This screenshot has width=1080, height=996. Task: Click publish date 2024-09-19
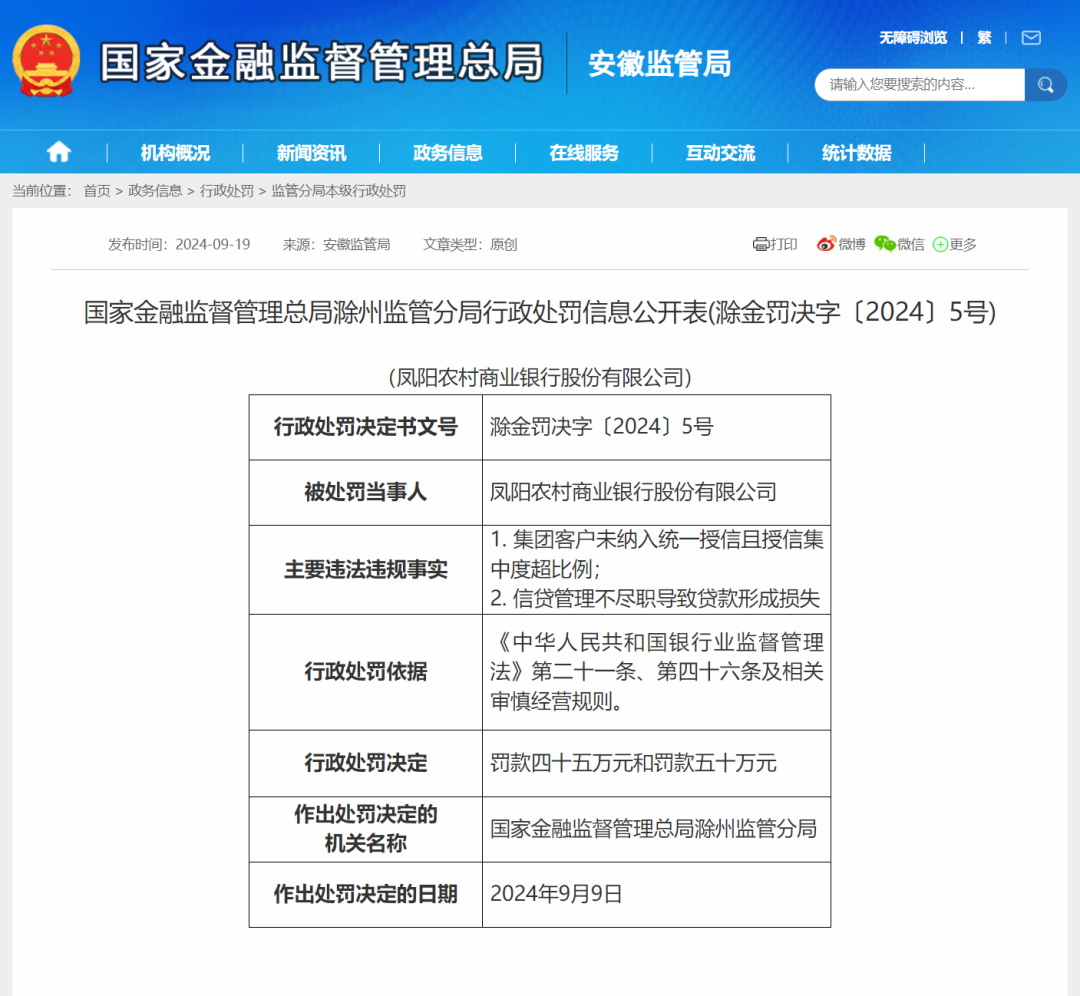(x=213, y=245)
